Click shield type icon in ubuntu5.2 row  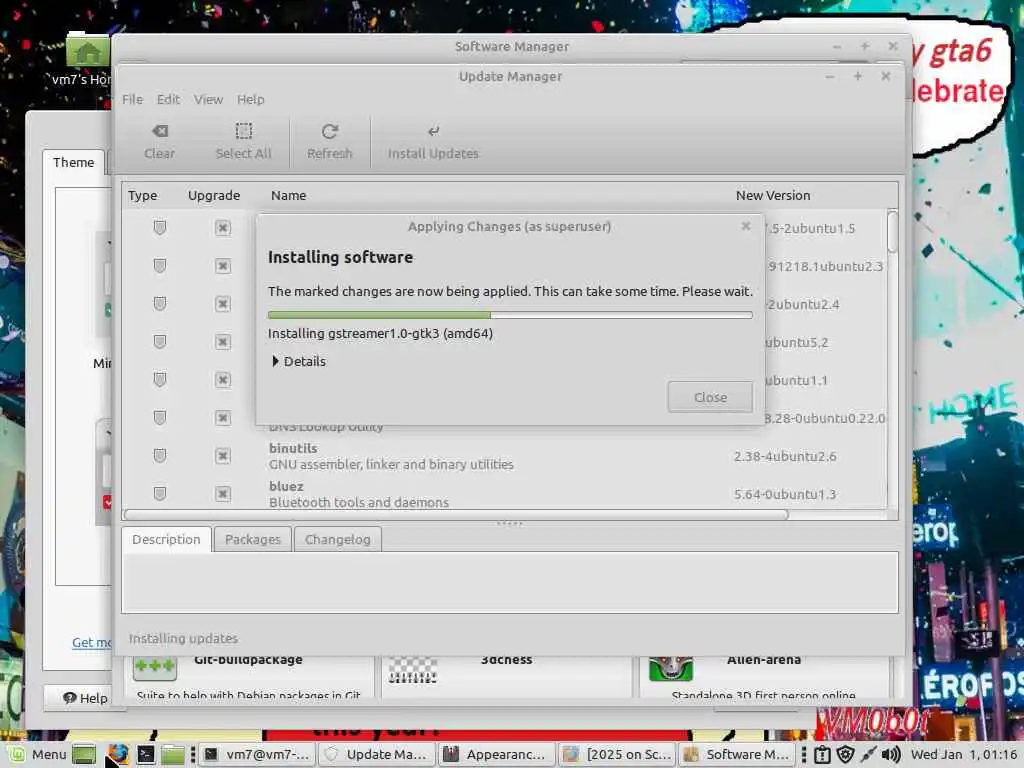click(159, 342)
